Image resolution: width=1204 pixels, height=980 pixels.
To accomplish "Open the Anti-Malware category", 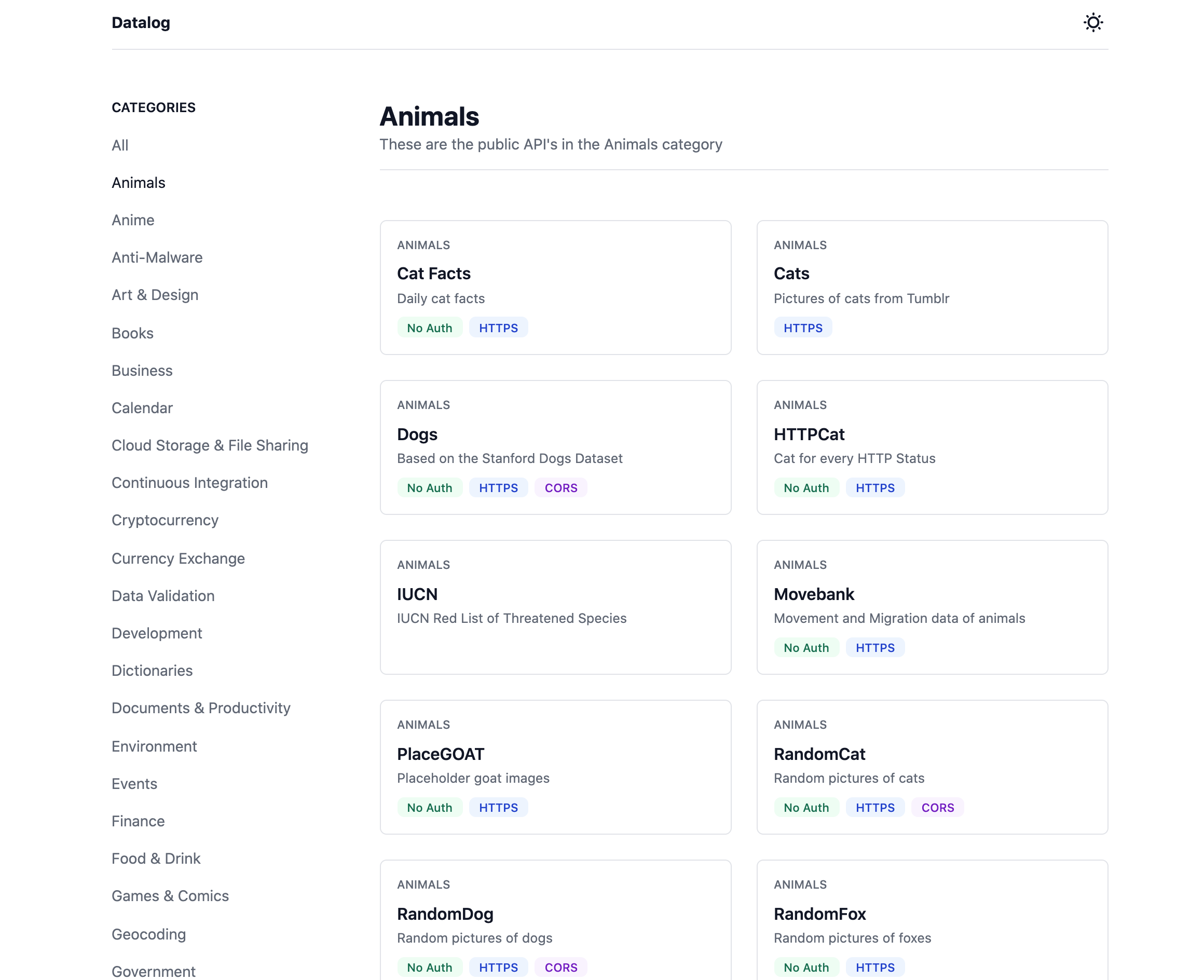I will coord(157,257).
